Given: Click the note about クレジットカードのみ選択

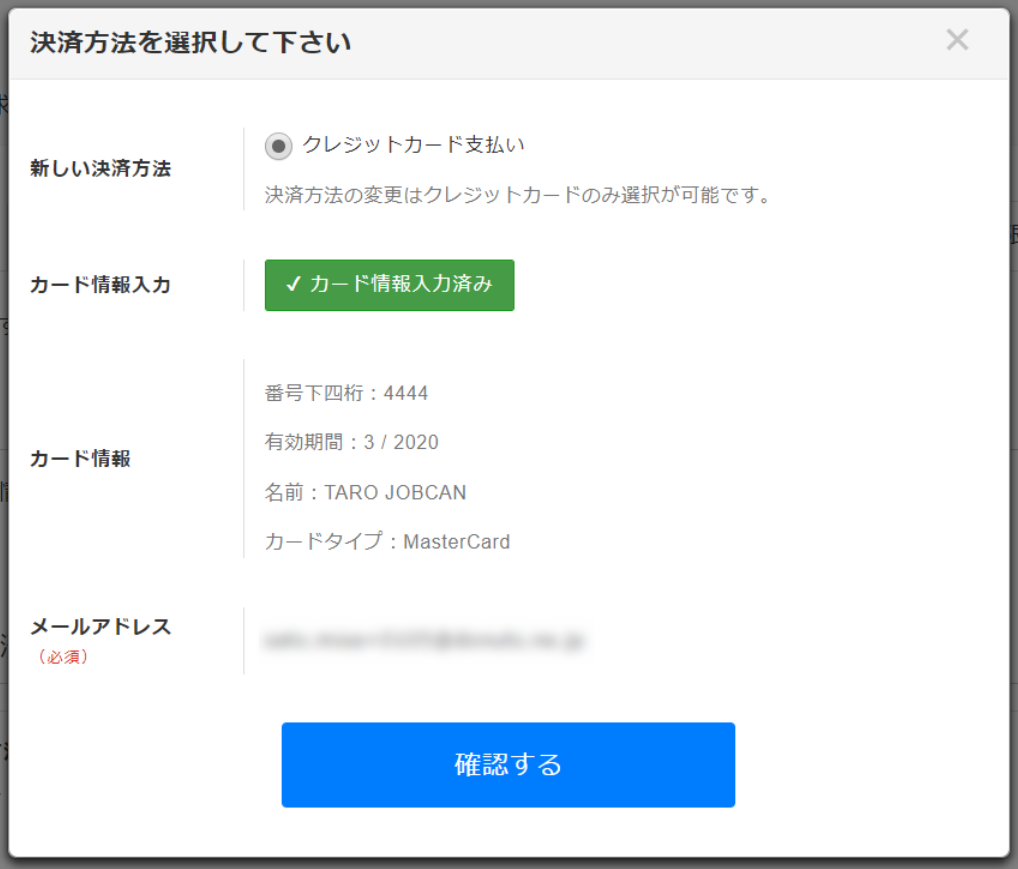Looking at the screenshot, I should tap(519, 195).
